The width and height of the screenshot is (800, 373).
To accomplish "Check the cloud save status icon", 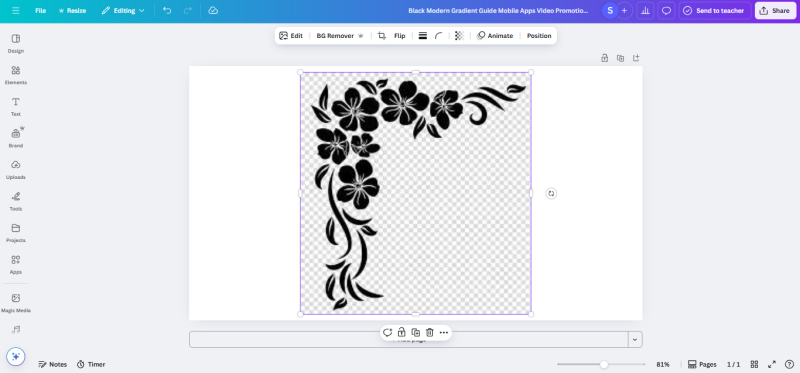I will point(213,11).
